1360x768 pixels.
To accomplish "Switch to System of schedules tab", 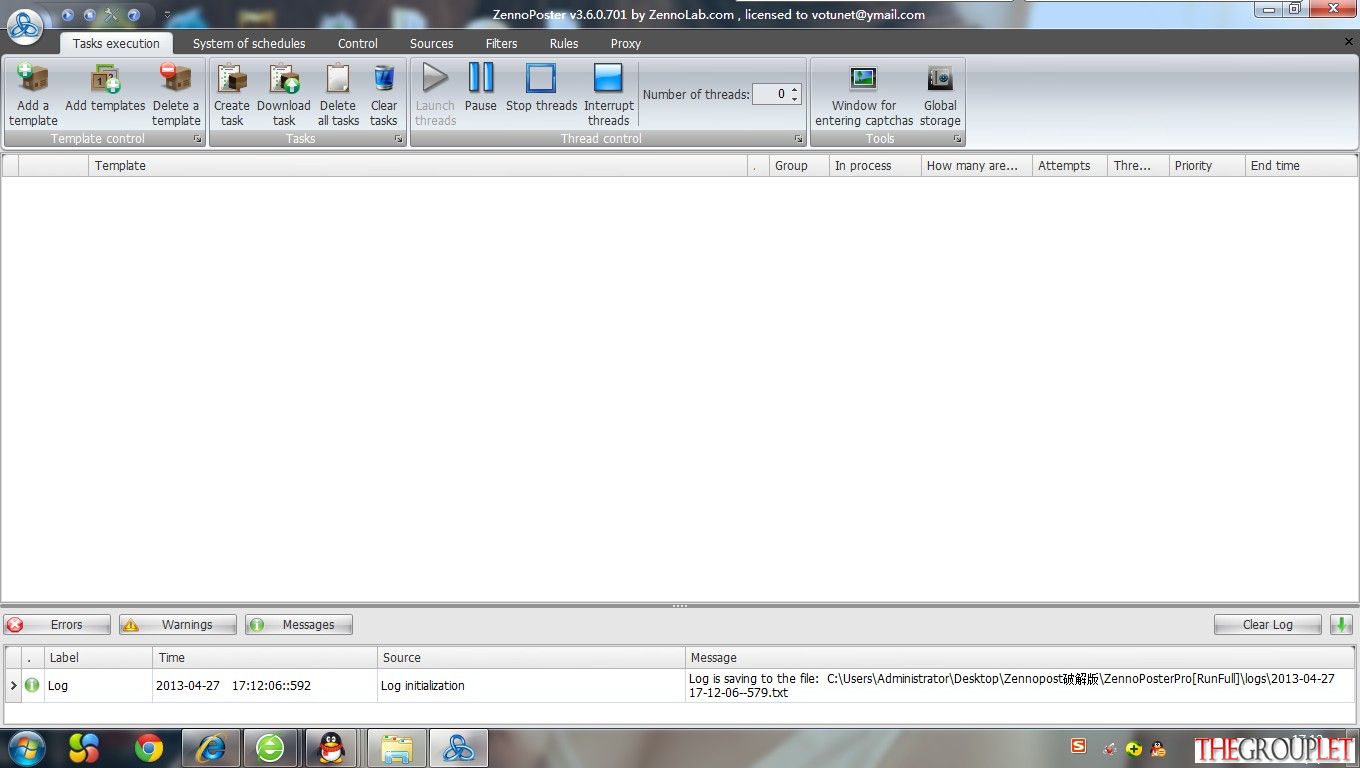I will pos(249,43).
